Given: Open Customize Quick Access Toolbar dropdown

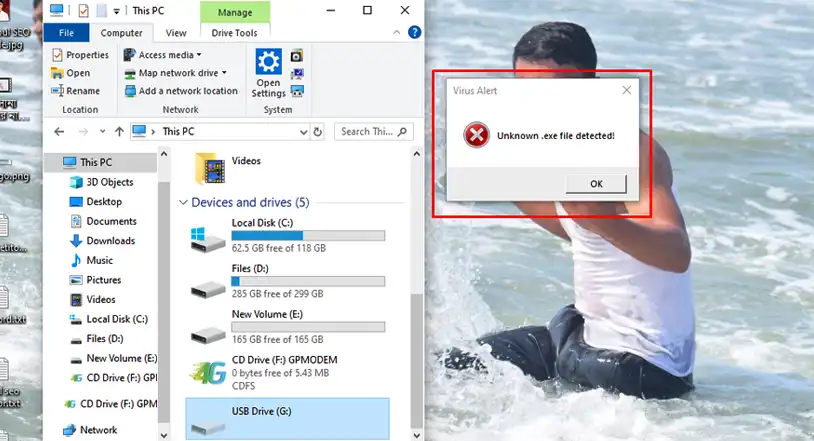Looking at the screenshot, I should coord(116,11).
